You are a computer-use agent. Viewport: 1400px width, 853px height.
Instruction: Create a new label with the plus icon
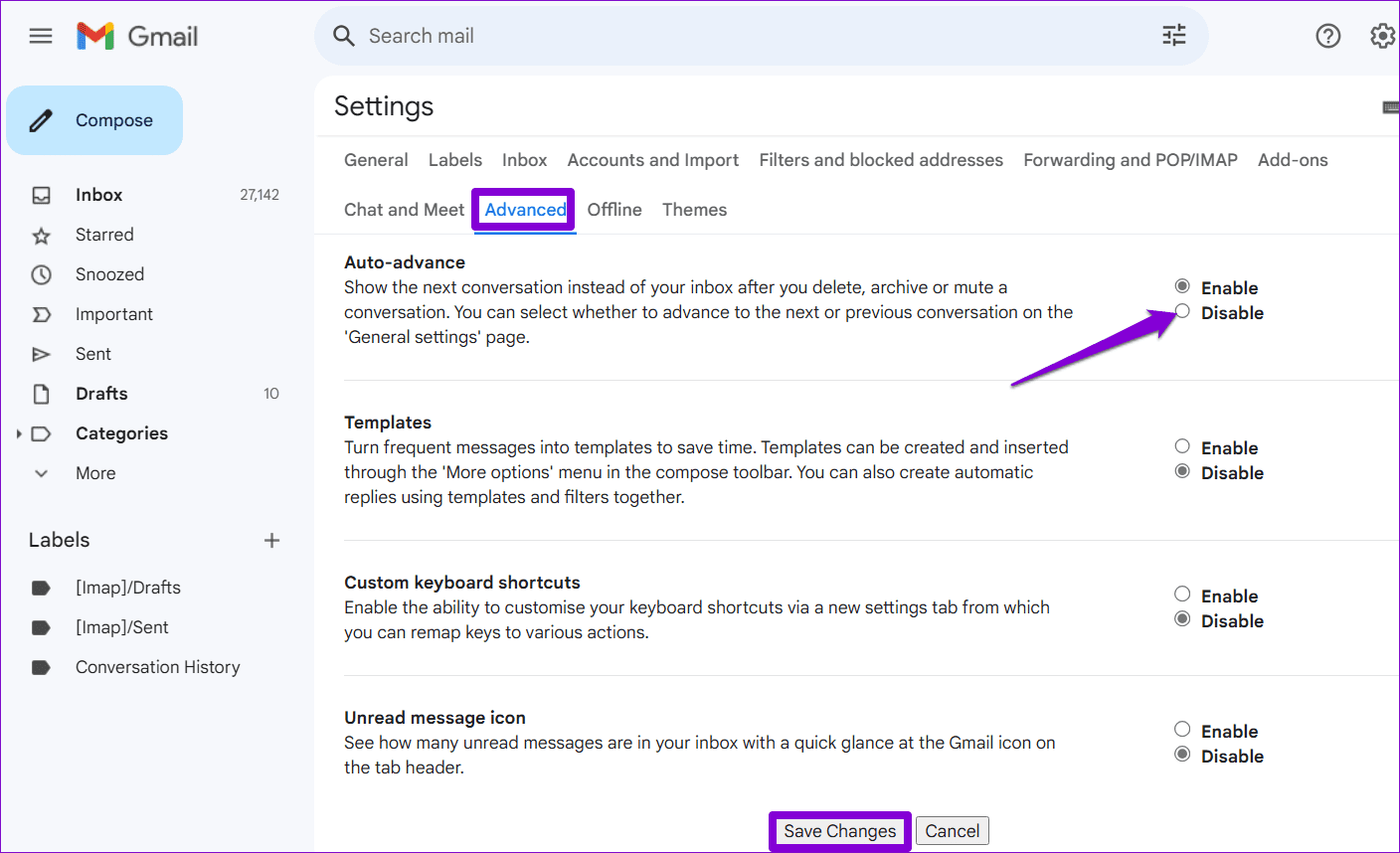point(271,540)
